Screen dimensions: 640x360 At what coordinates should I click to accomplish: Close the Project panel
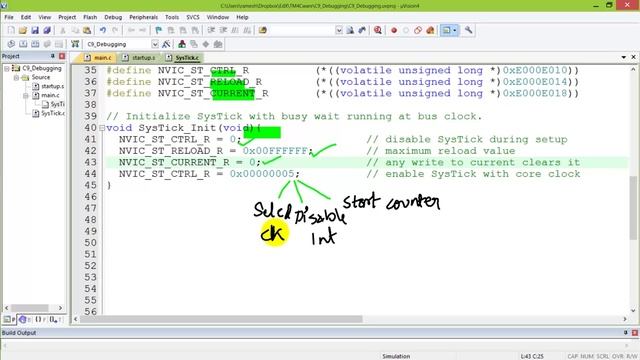tap(62, 56)
